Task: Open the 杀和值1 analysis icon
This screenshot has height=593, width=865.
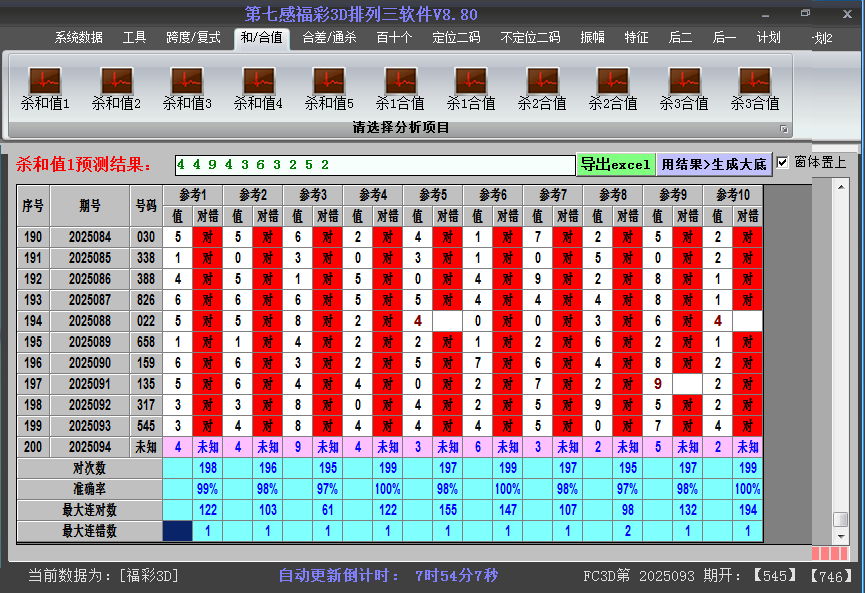Action: point(45,89)
